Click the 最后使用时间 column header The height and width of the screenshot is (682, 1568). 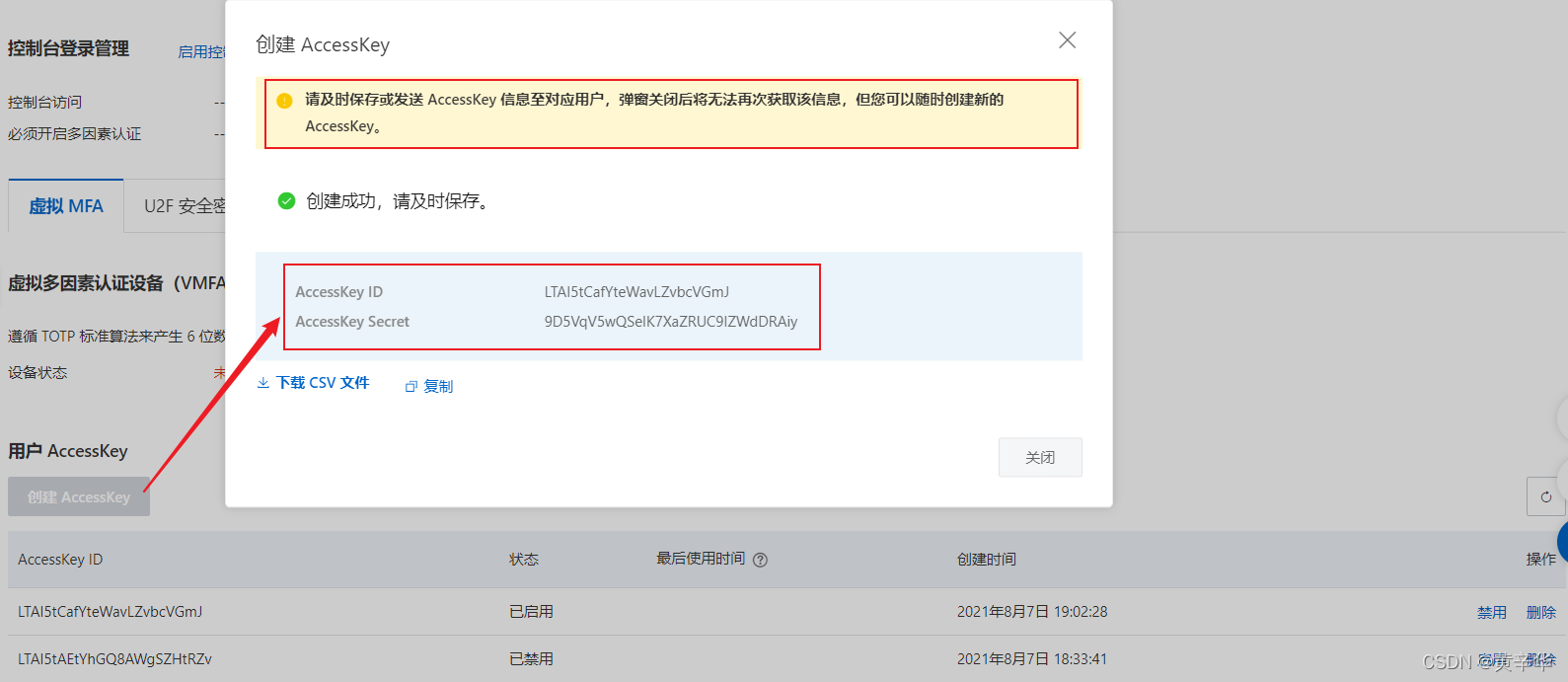701,559
